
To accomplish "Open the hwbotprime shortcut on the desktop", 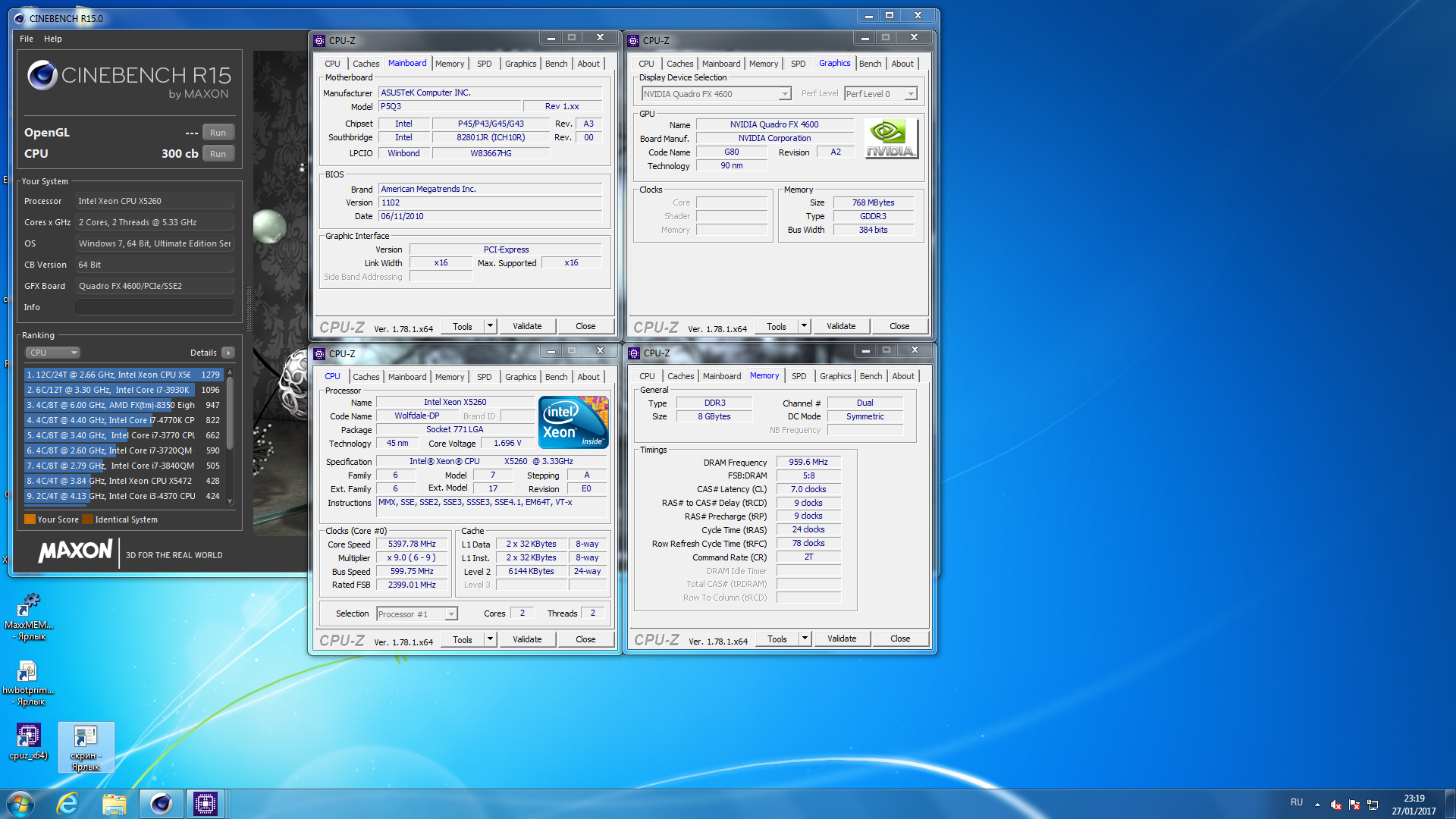I will [x=28, y=682].
